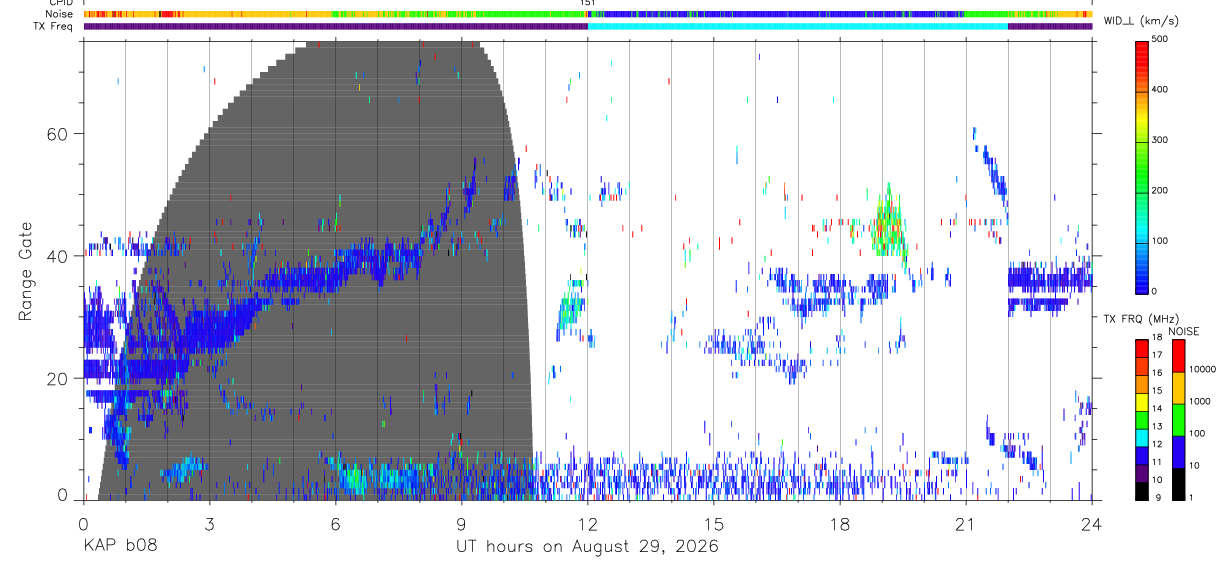The height and width of the screenshot is (567, 1228).
Task: Click the TX FRQ (MHz) color legend
Action: 1142,419
